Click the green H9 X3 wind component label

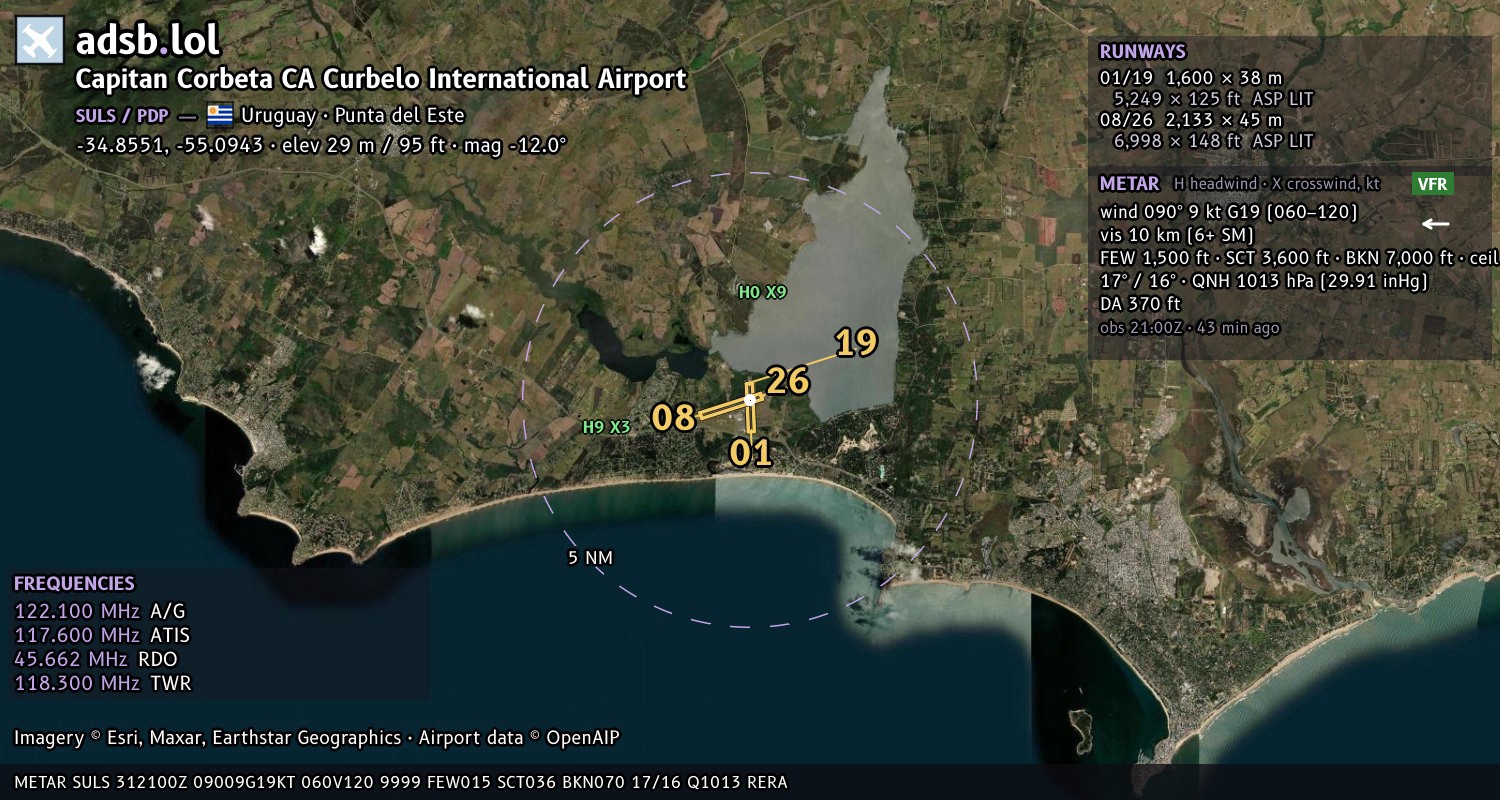coord(607,427)
